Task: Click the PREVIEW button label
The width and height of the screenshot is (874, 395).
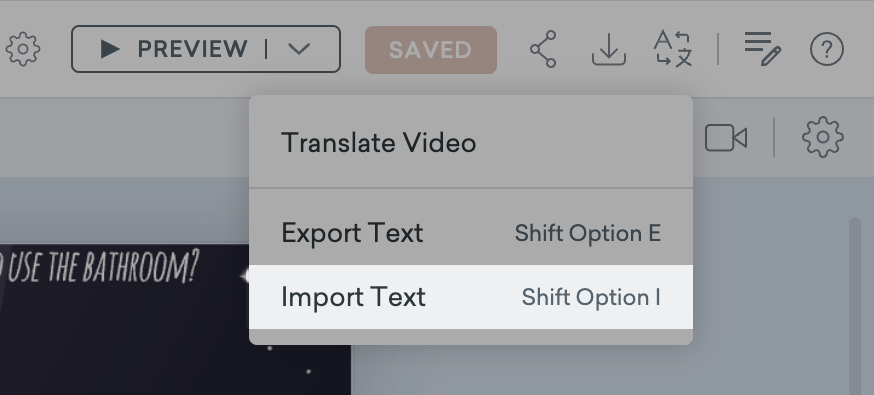Action: click(x=192, y=49)
